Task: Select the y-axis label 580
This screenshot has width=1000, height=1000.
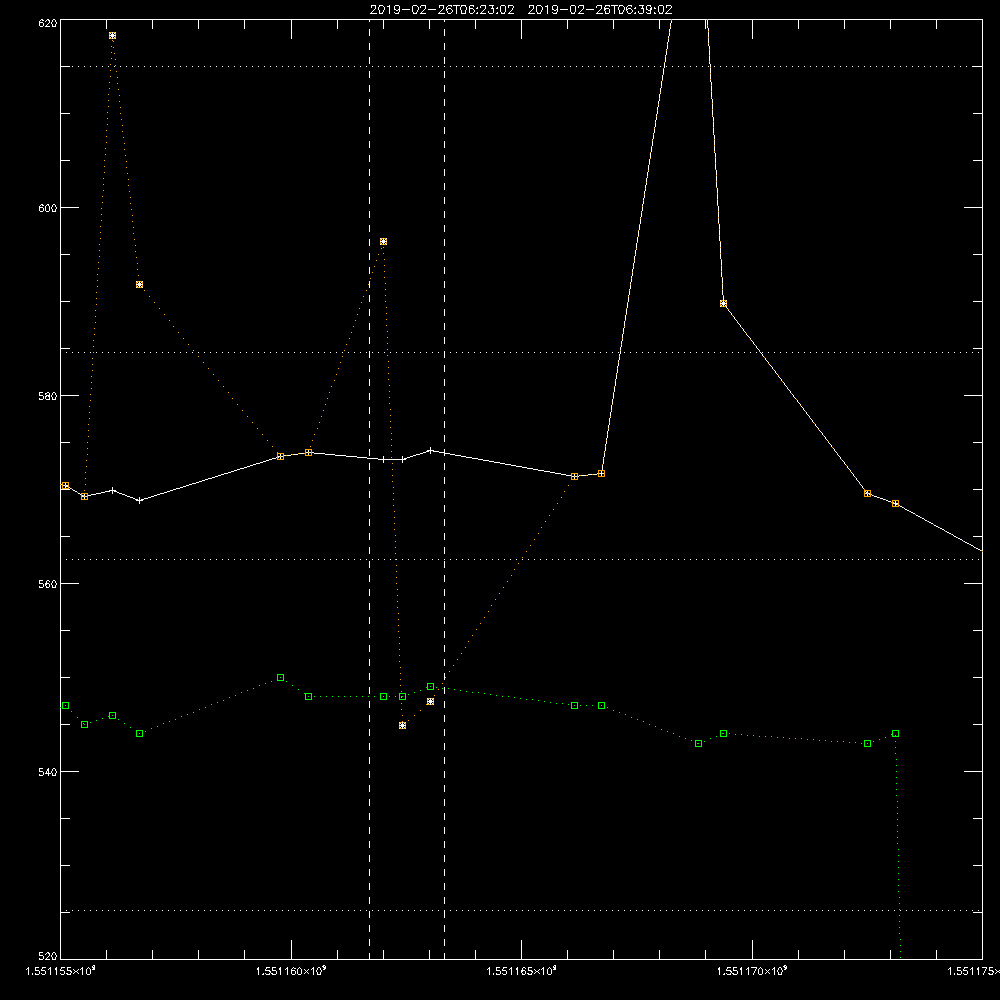Action: 48,395
